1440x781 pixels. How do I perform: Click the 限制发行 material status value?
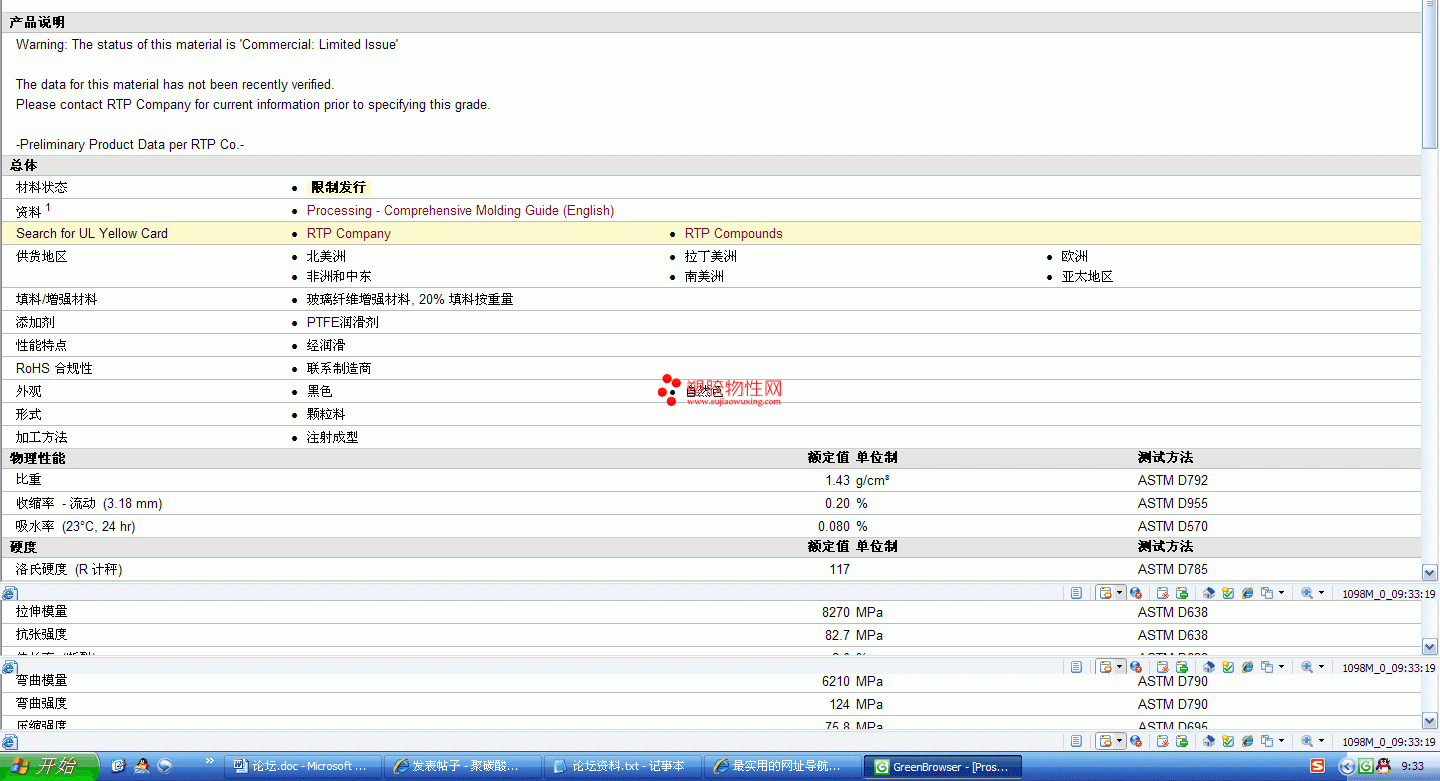pos(338,188)
